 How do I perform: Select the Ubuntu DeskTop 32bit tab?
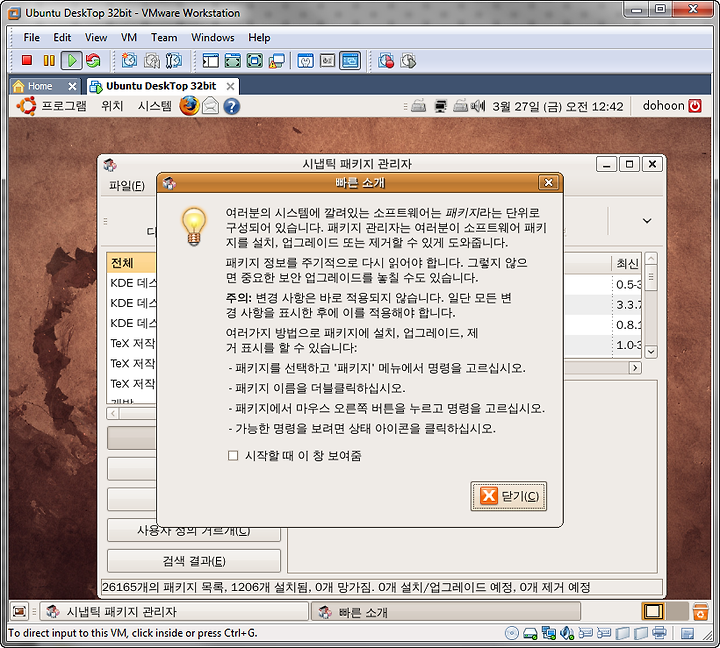point(161,86)
